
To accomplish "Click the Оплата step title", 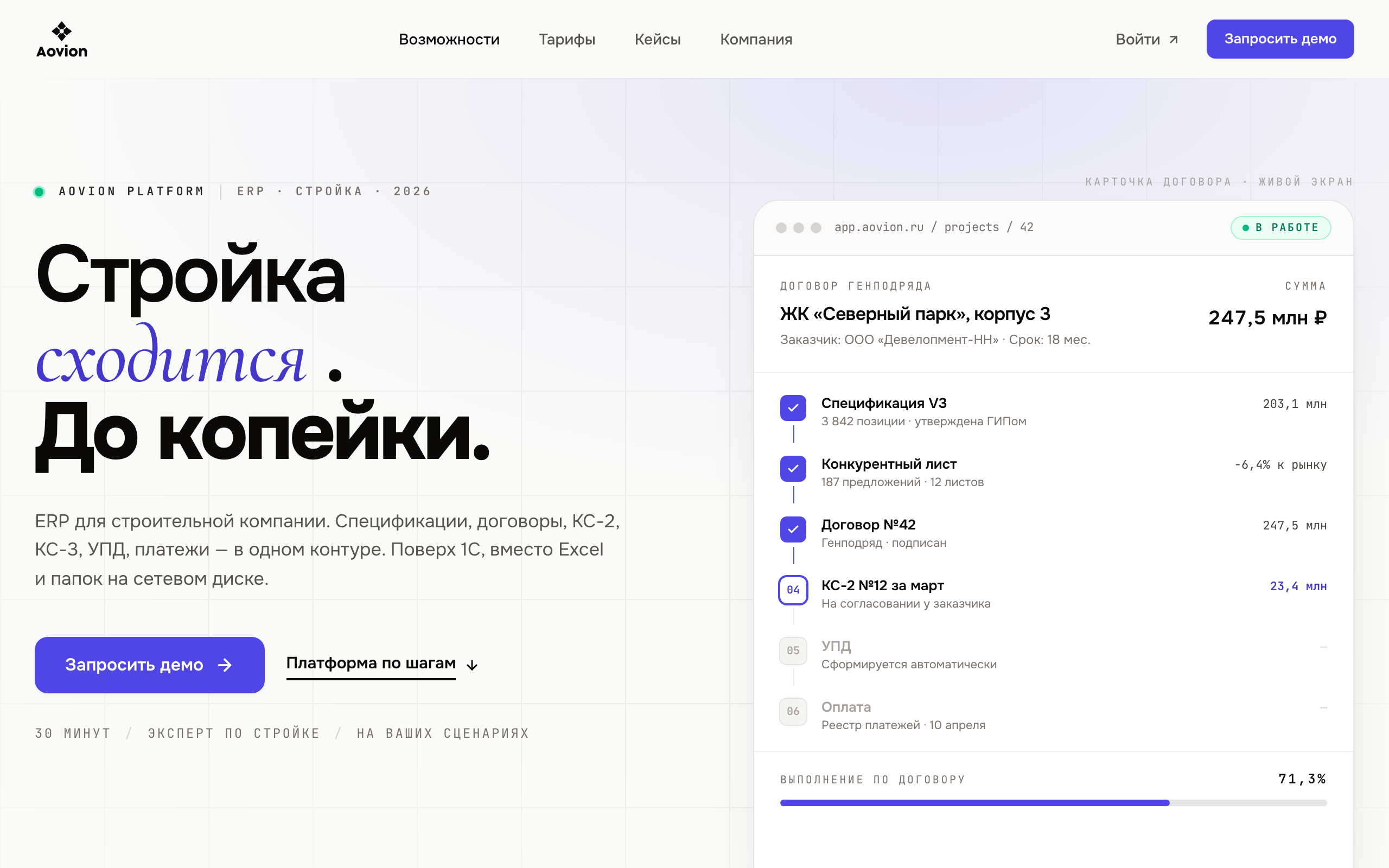I will [x=846, y=707].
